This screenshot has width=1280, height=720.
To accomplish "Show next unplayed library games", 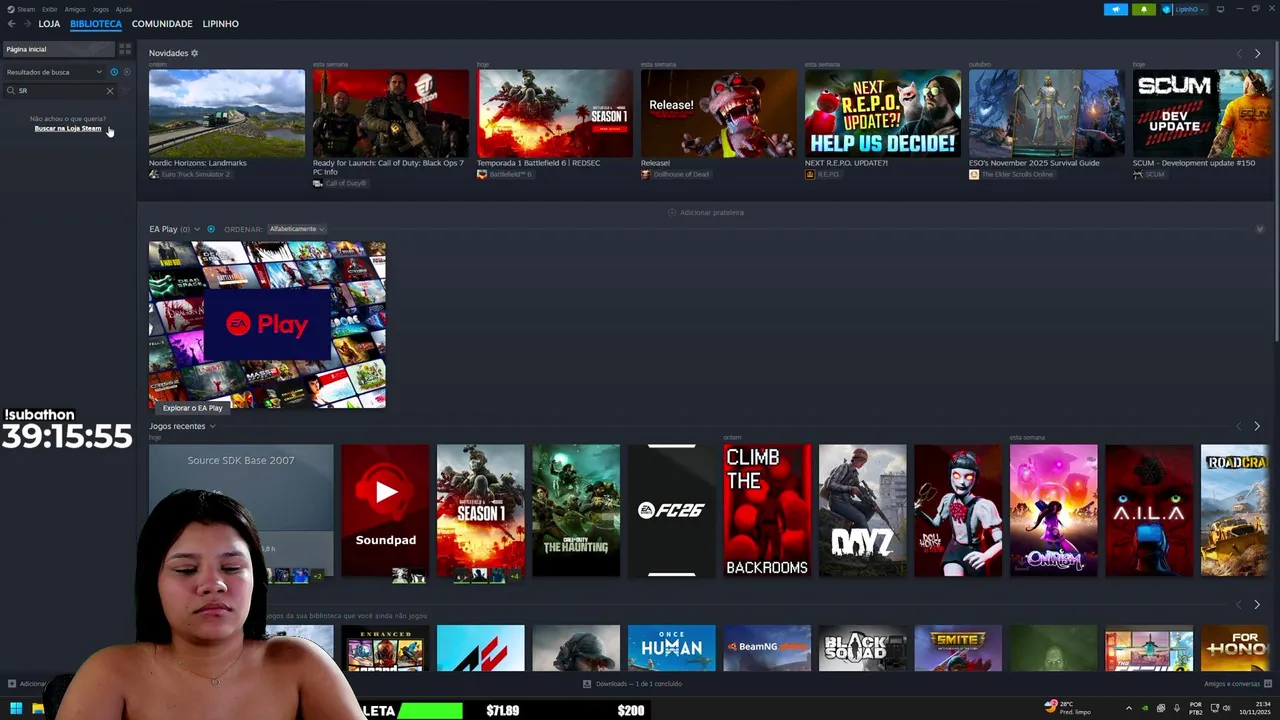I will pyautogui.click(x=1258, y=604).
